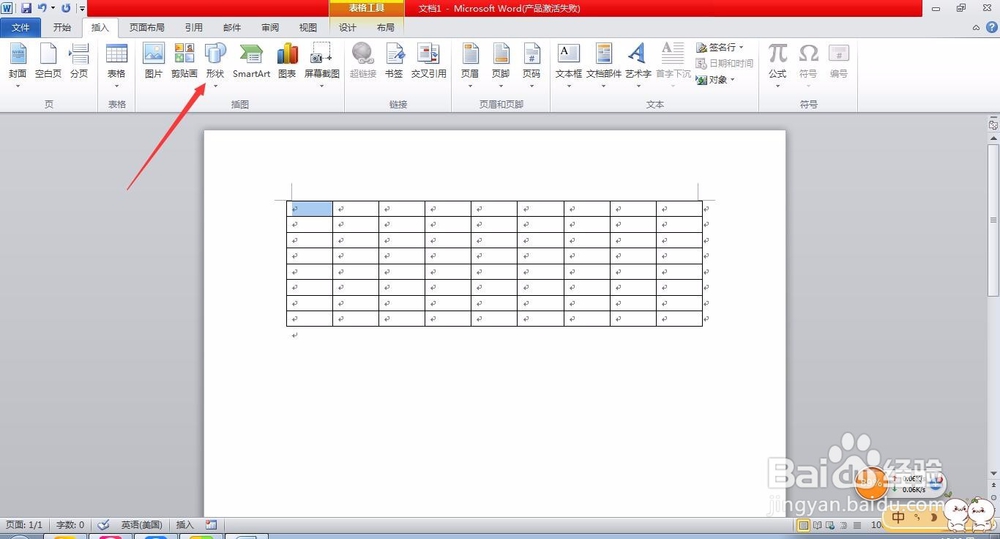Open Customize Quick Access Toolbar dropdown
Viewport: 1000px width, 539px height.
[x=82, y=8]
